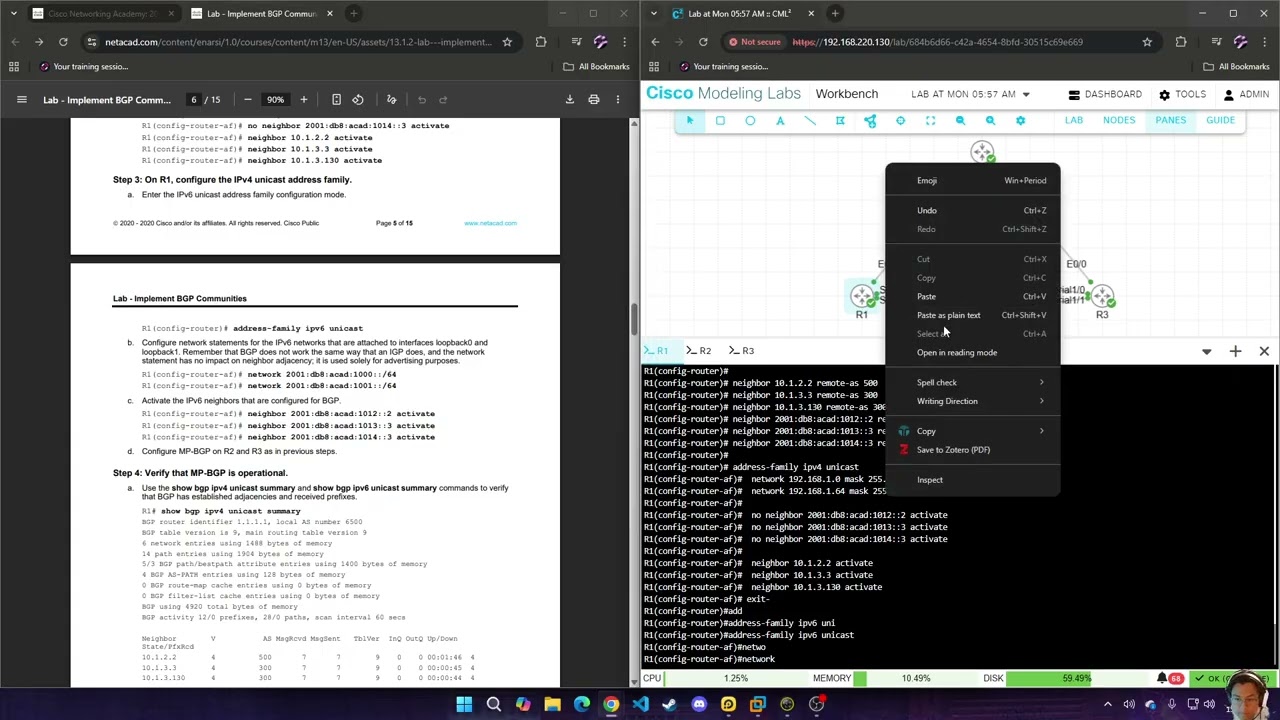Click the draw annotation icon in PDF toolbar
This screenshot has width=1280, height=720.
click(x=392, y=99)
